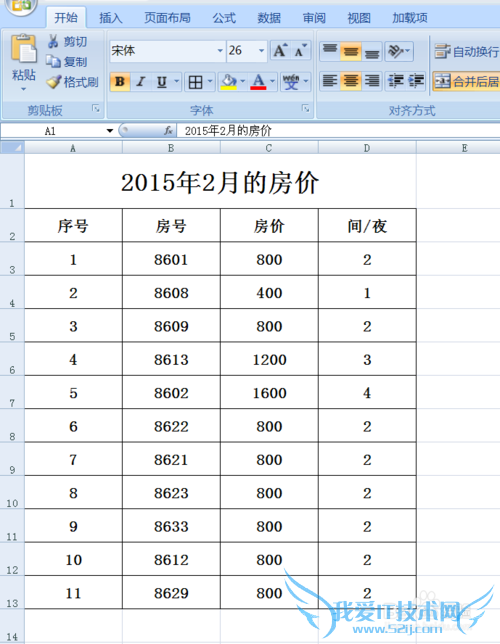Increase font size with grow icon
Screen dimensions: 500x644
[x=280, y=51]
